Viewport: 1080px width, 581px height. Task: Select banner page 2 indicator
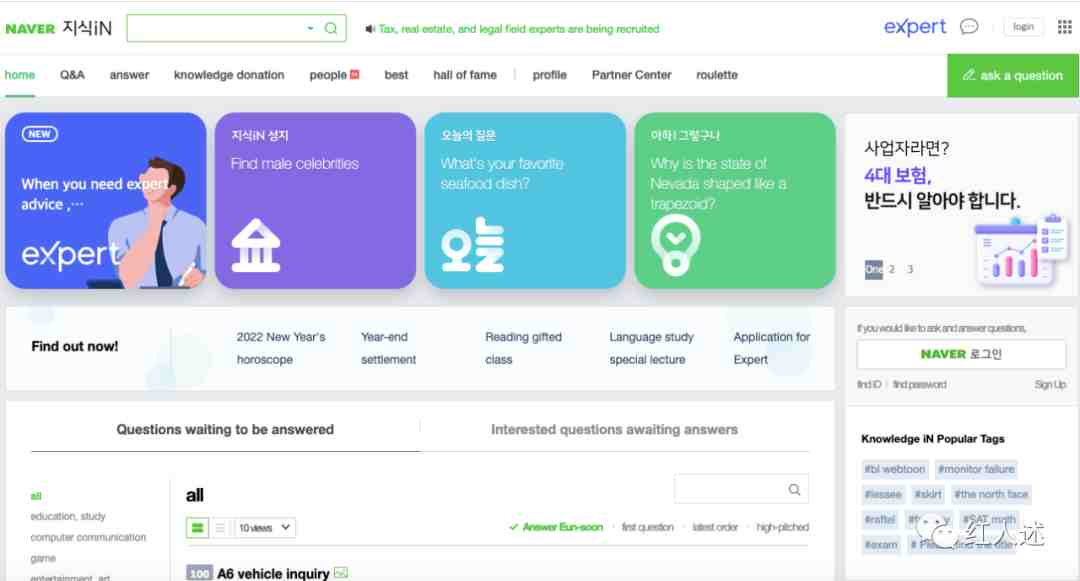pos(891,269)
